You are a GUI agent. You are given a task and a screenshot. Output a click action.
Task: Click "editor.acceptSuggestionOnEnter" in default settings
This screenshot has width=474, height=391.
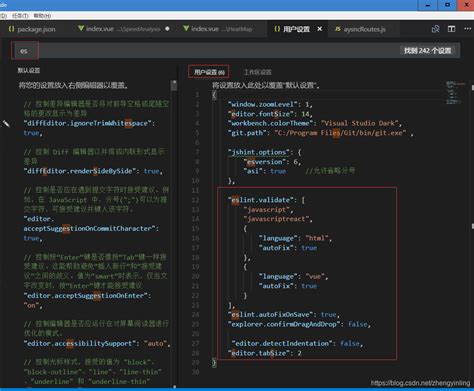(x=85, y=295)
